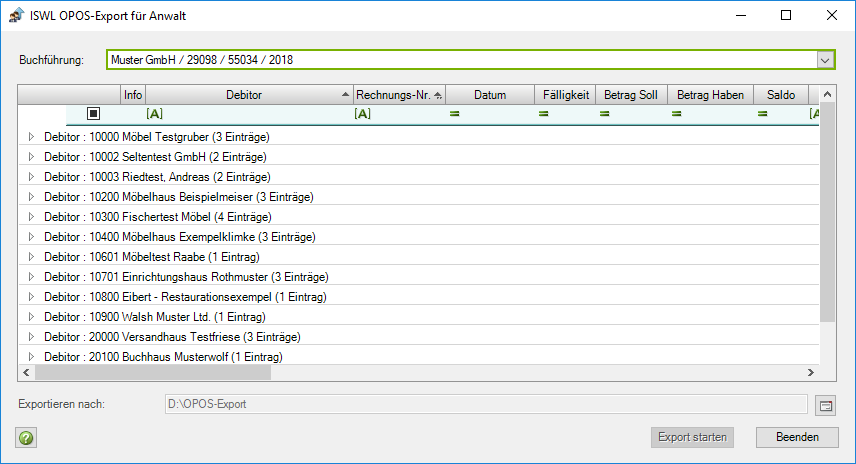Viewport: 856px width, 464px height.
Task: Click the equals filter icon under Saldo
Action: pos(763,114)
